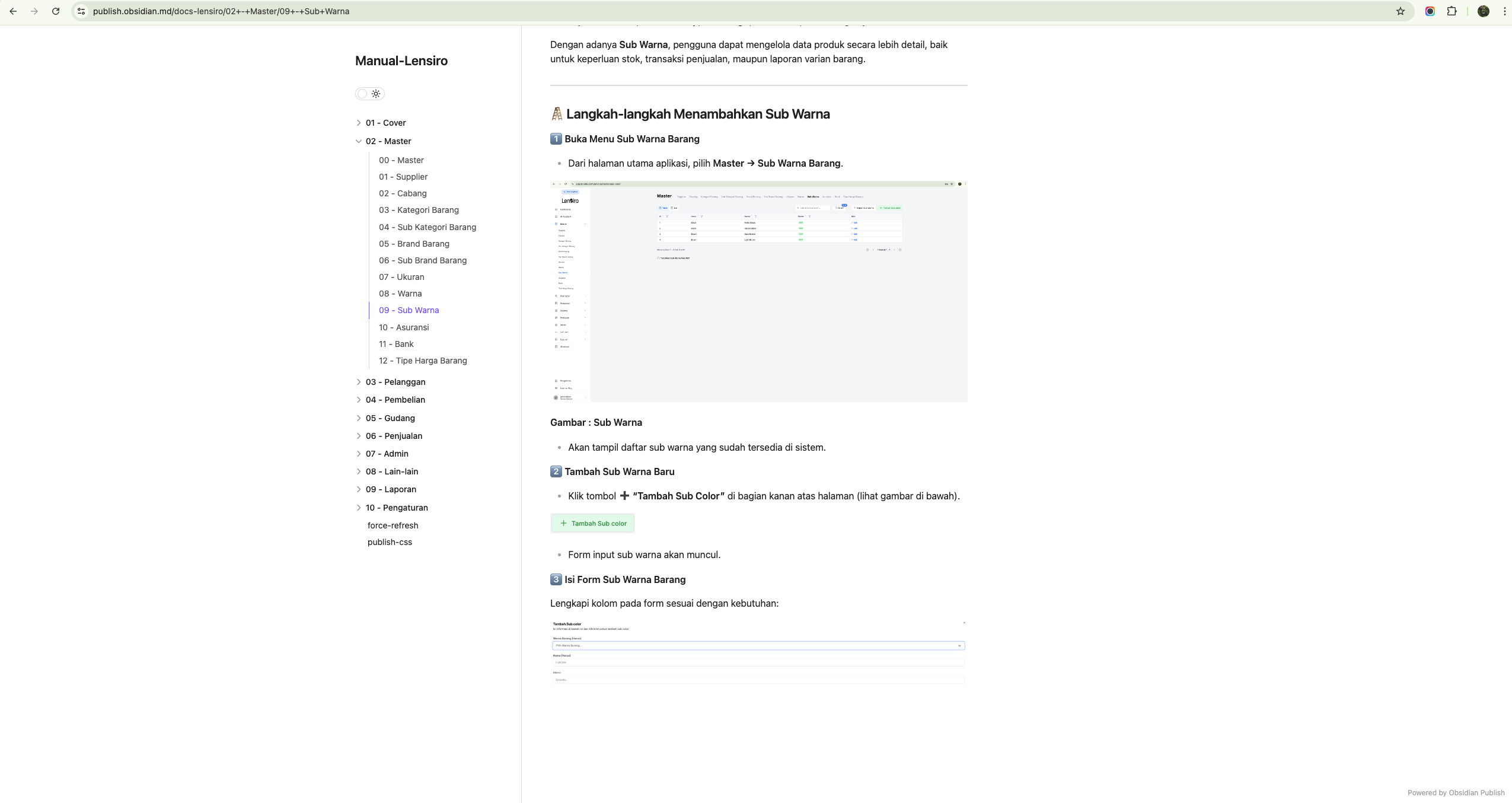Open the Sub Warna screenshot thumbnail
Image resolution: width=1512 pixels, height=803 pixels.
click(x=758, y=291)
